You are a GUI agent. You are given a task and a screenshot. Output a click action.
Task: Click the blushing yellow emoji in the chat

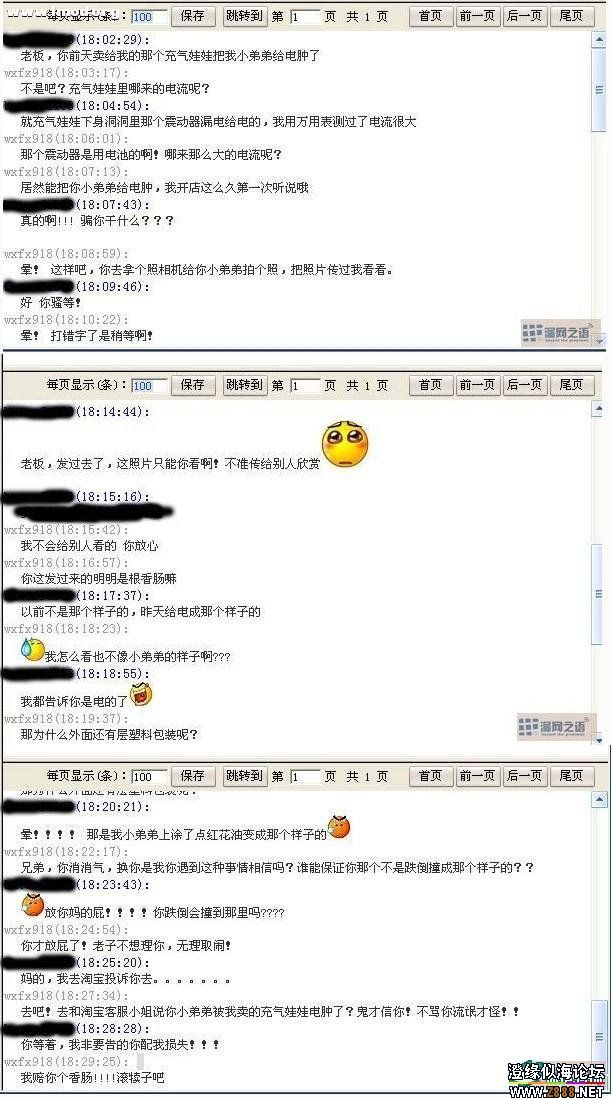[345, 446]
